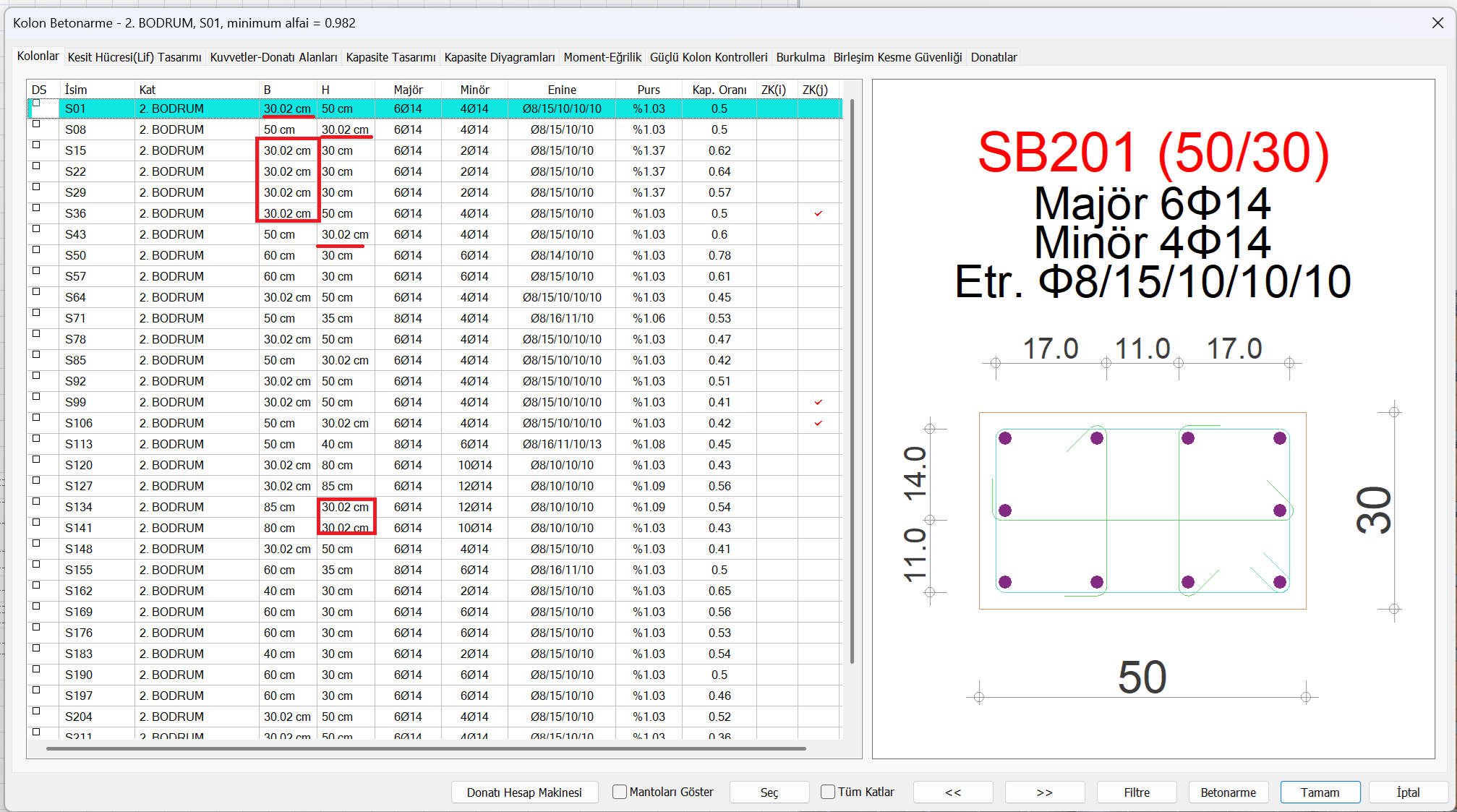1457x812 pixels.
Task: Close the Kolon Betonarme dialog
Action: point(1437,23)
